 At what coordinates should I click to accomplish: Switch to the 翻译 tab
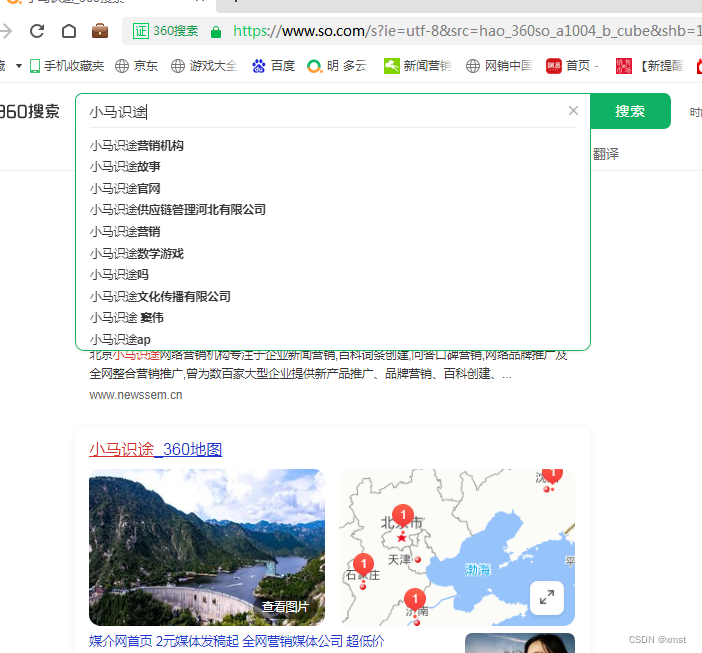606,154
